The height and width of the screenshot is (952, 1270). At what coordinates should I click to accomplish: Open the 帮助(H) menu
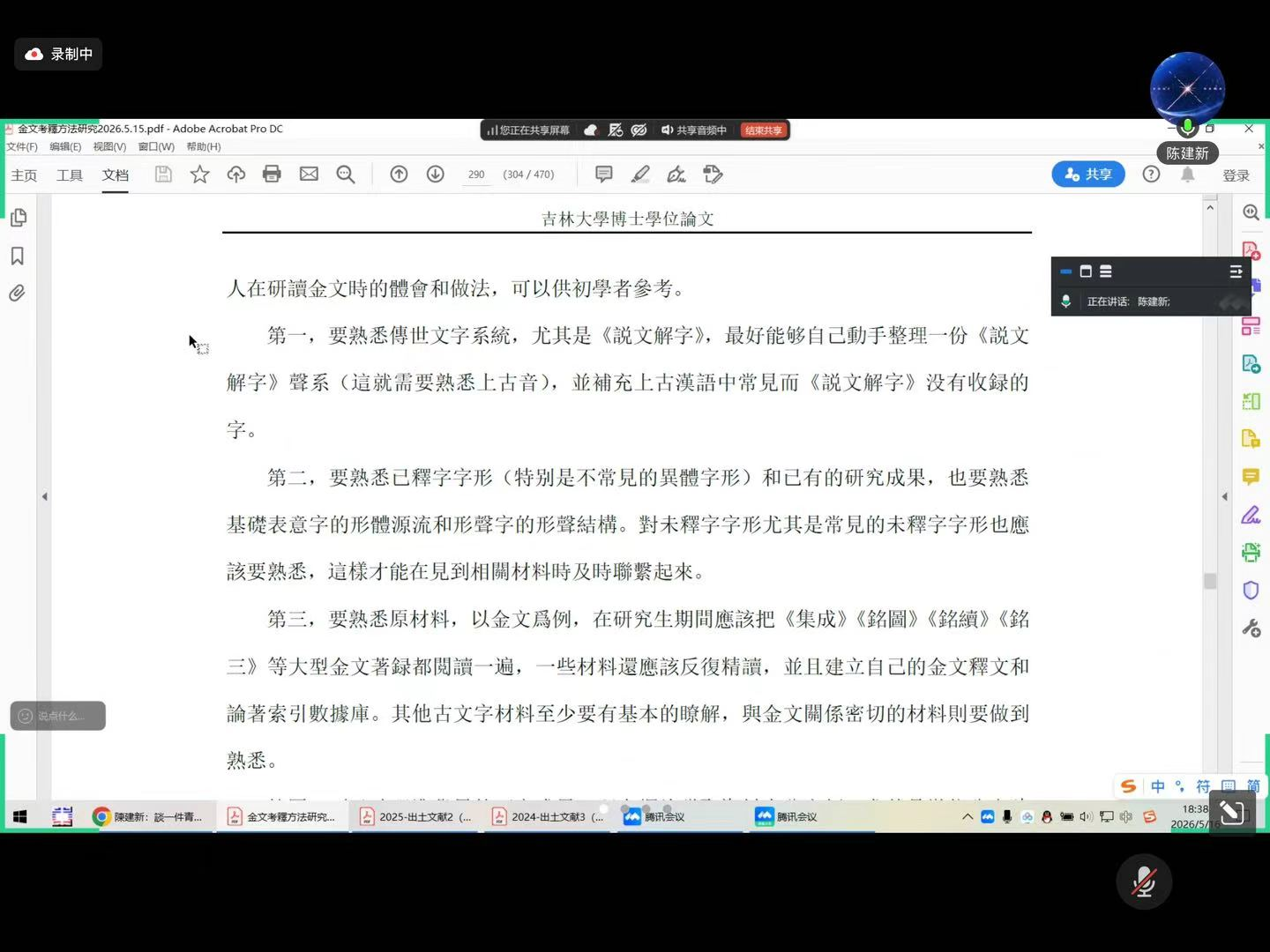click(x=204, y=147)
